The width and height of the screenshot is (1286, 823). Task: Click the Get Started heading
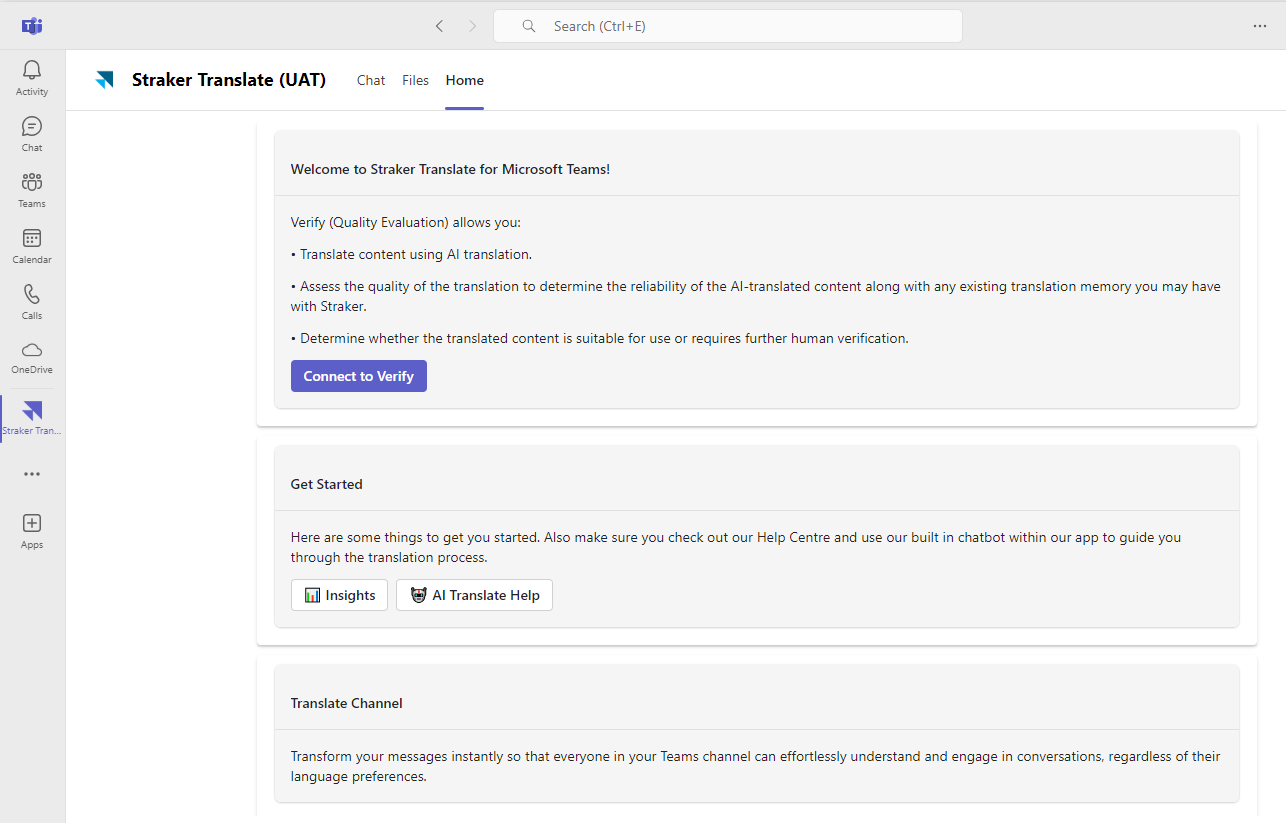[327, 484]
